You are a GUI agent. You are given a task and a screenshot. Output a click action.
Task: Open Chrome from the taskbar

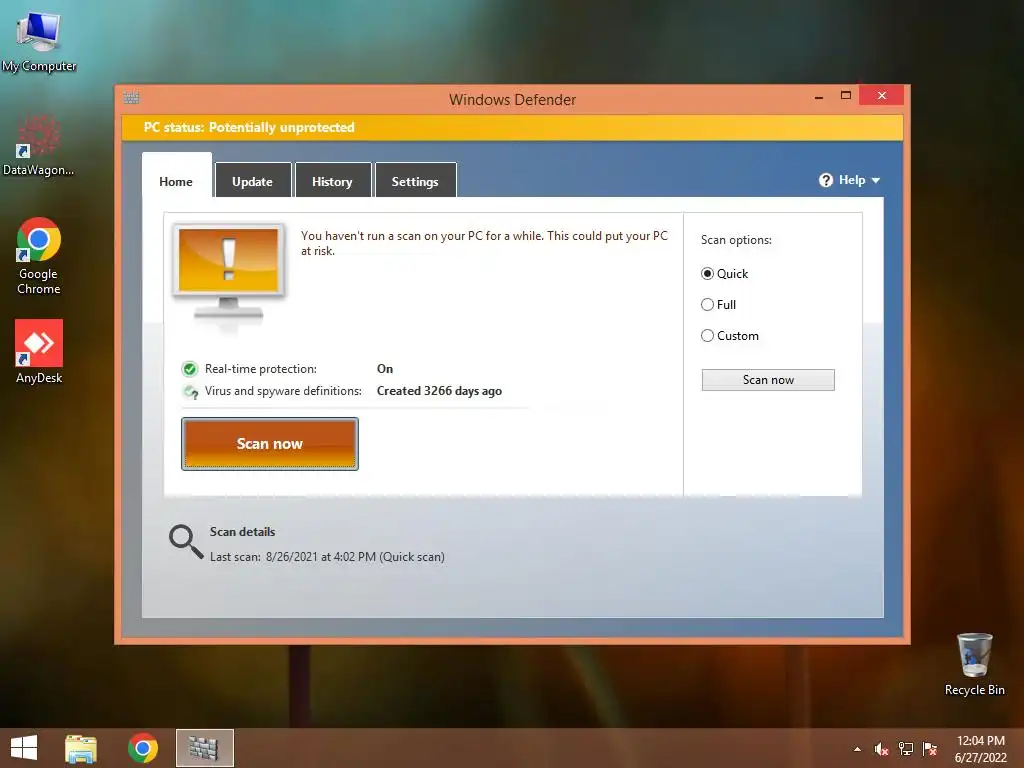[x=143, y=748]
